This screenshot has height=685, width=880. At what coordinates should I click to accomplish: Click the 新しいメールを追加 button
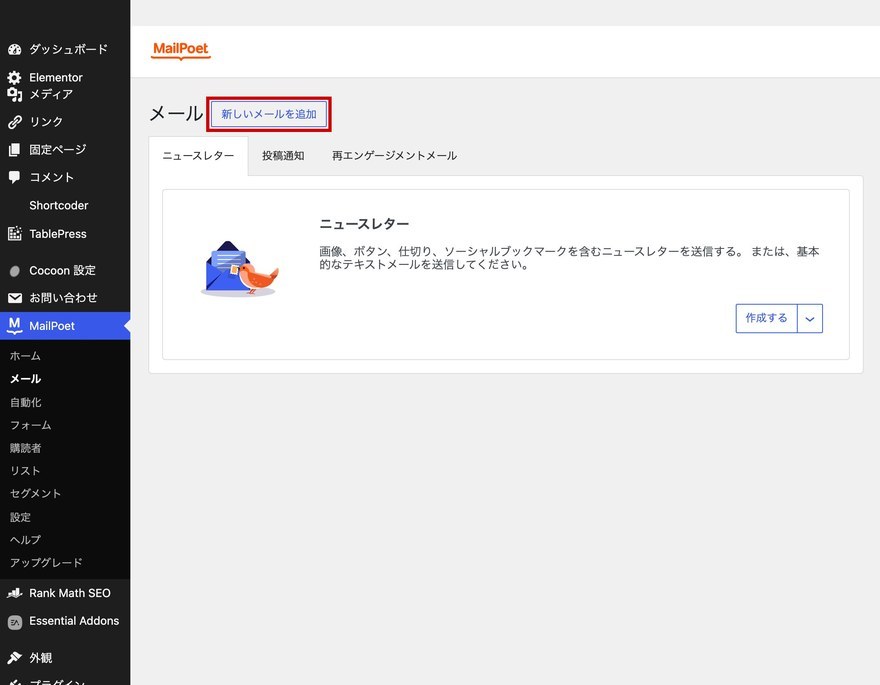(x=269, y=114)
